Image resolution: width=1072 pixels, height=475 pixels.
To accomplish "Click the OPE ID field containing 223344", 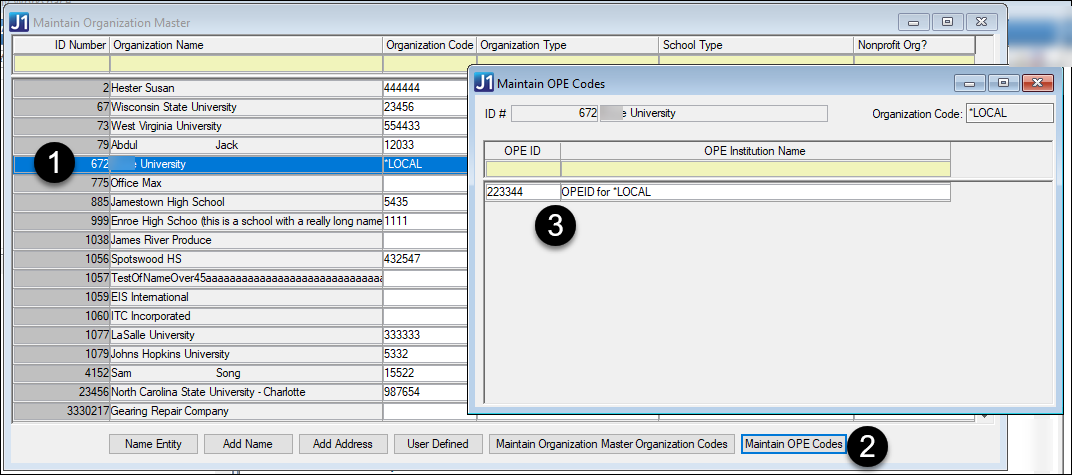I will pyautogui.click(x=522, y=192).
